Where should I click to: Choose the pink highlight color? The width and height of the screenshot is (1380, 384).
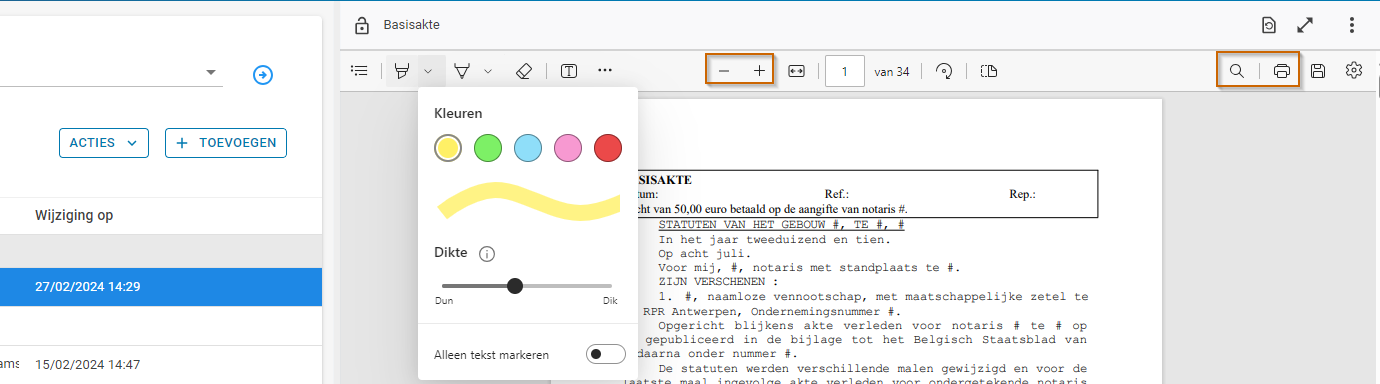[568, 148]
